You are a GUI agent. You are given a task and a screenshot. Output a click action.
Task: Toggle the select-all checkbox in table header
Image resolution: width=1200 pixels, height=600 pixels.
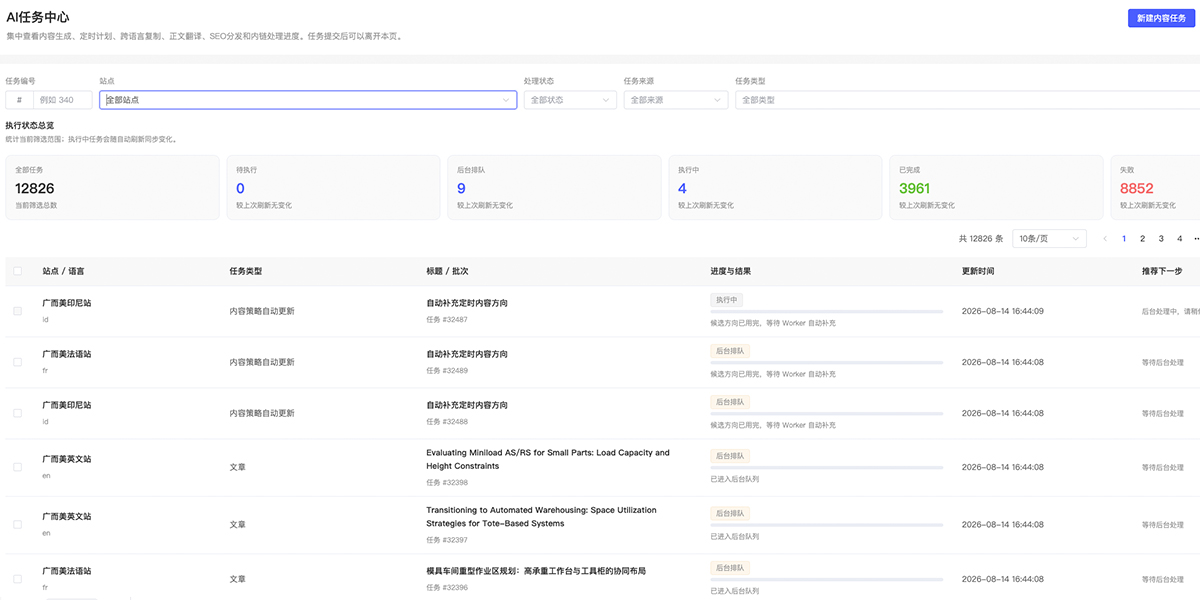17,271
